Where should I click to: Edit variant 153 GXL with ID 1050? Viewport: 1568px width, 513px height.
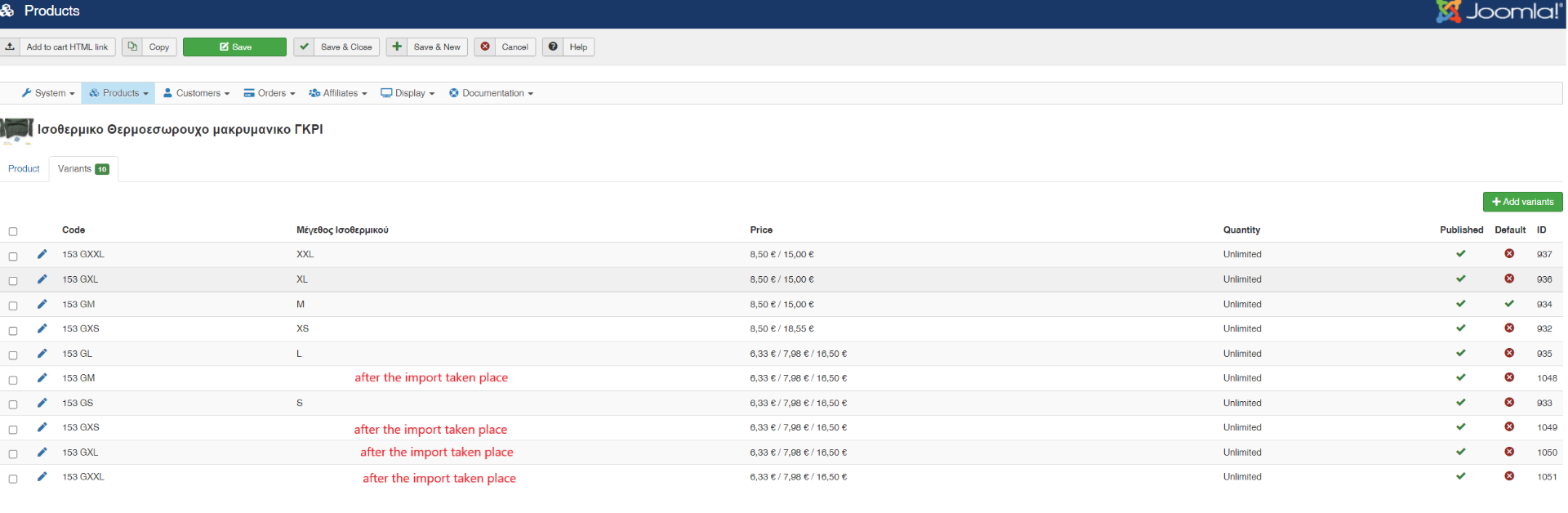(x=42, y=452)
